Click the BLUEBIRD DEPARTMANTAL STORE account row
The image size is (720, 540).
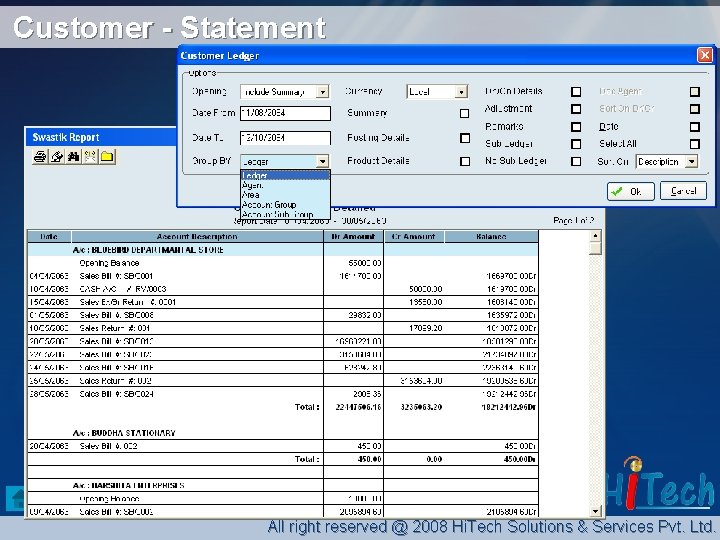pos(283,250)
